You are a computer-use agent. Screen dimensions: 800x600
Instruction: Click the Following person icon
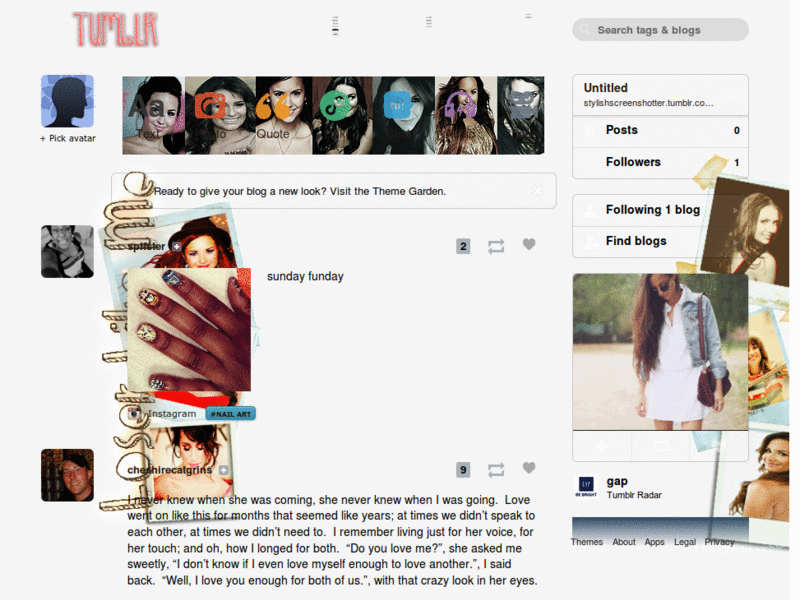pyautogui.click(x=590, y=210)
